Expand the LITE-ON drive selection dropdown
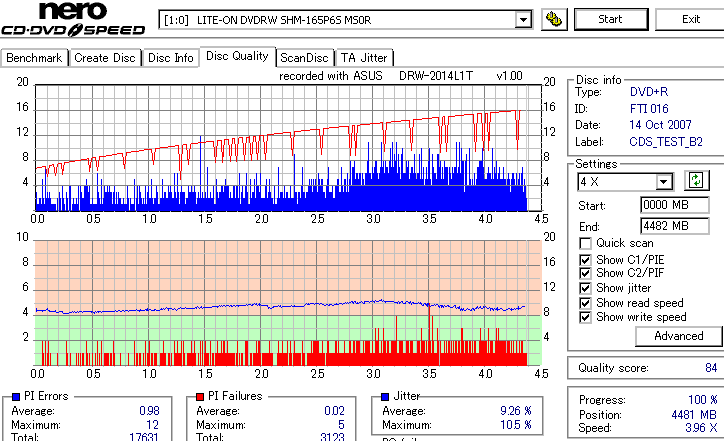Screen dimensions: 724x441 523,20
